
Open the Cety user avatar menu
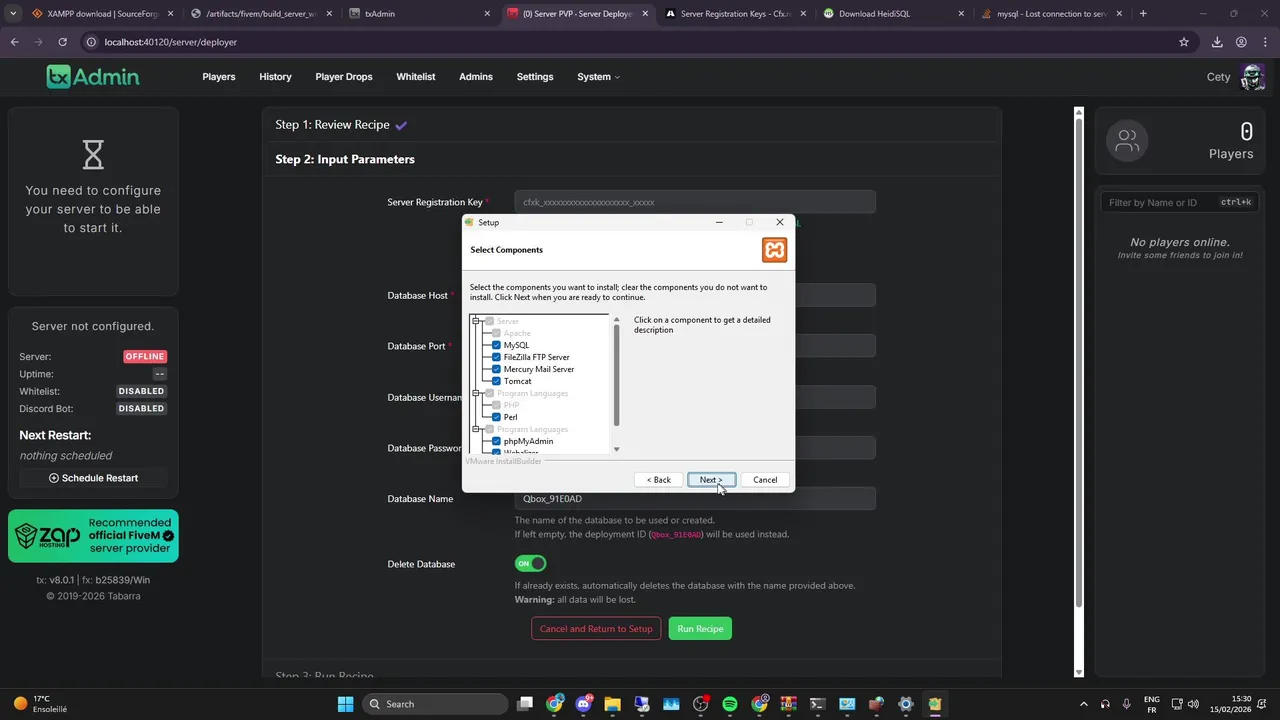pyautogui.click(x=1252, y=77)
